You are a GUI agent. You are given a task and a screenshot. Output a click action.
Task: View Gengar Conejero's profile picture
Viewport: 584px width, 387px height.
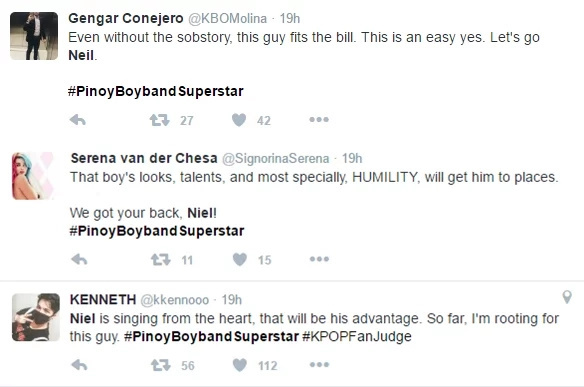click(34, 36)
